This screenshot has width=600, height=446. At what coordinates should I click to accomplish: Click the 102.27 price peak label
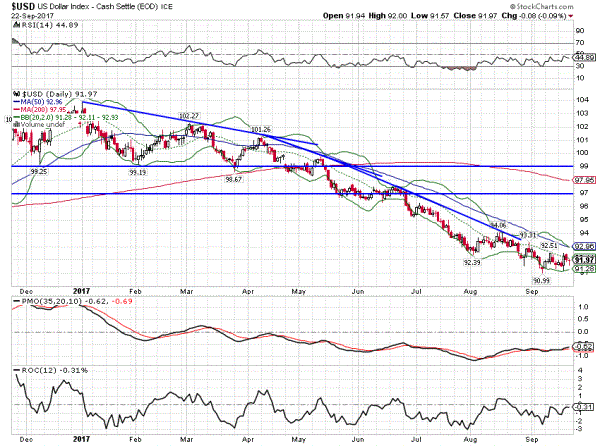click(x=189, y=116)
